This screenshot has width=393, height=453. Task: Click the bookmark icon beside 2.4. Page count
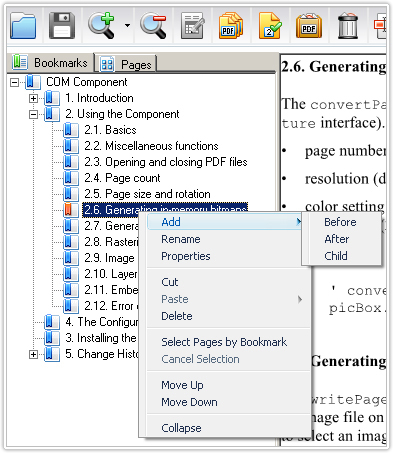71,178
